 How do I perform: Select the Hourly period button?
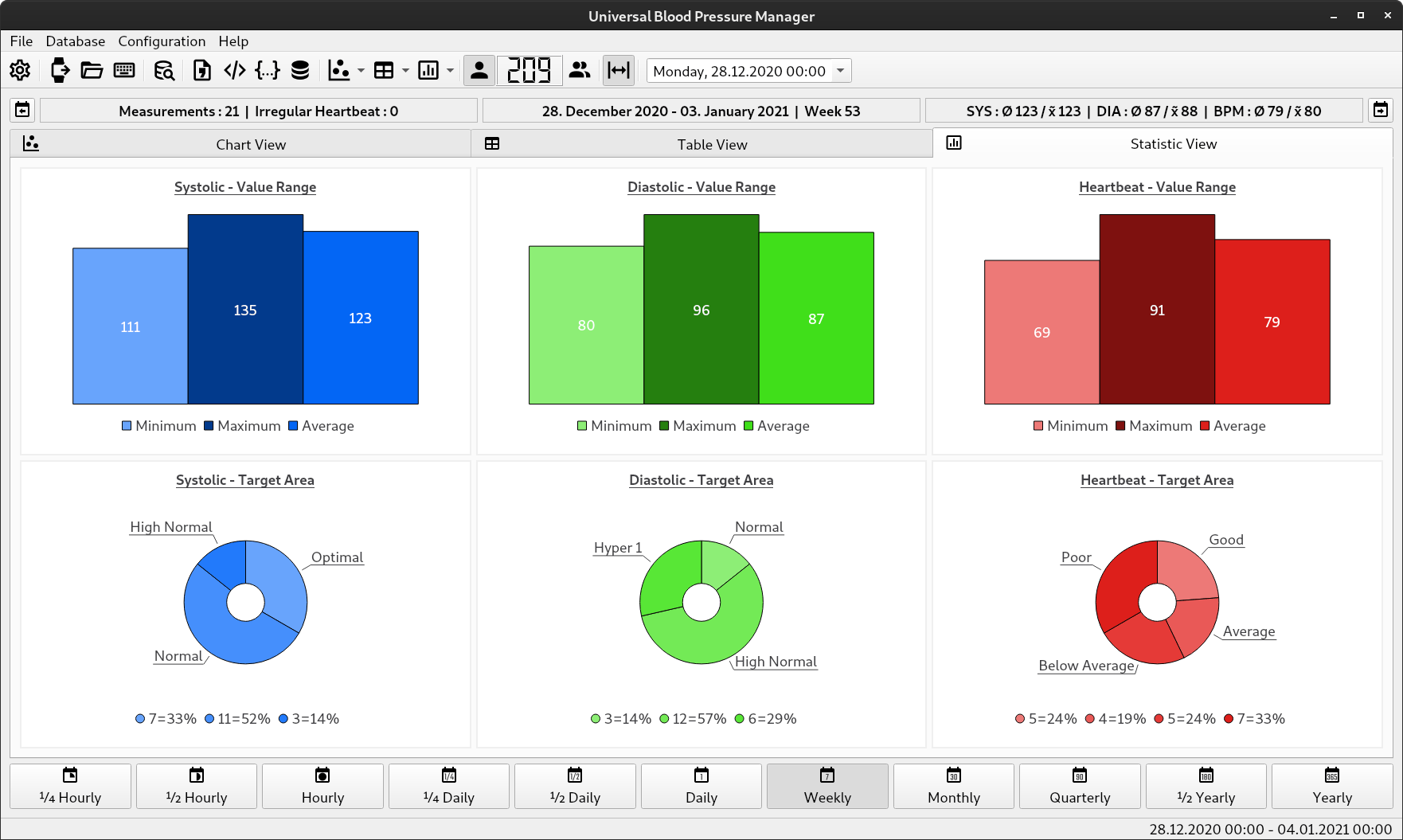point(322,786)
